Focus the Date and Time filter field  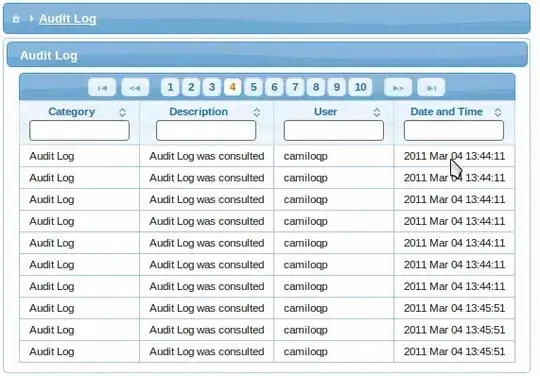click(454, 130)
